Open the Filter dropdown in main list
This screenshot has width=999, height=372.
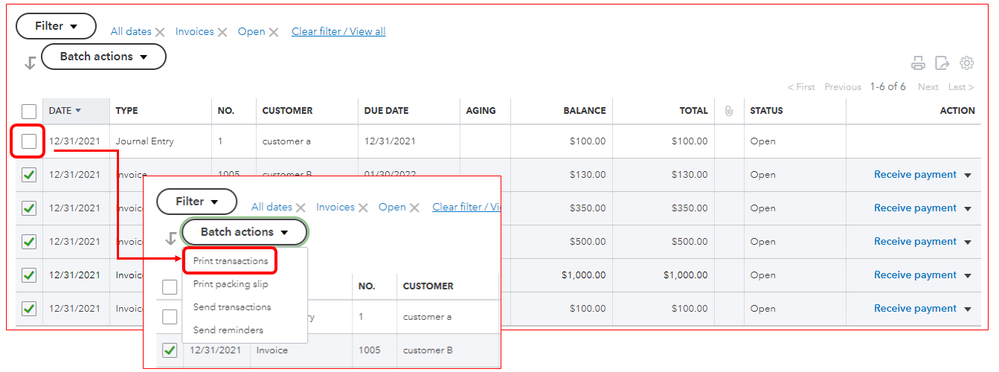(56, 27)
